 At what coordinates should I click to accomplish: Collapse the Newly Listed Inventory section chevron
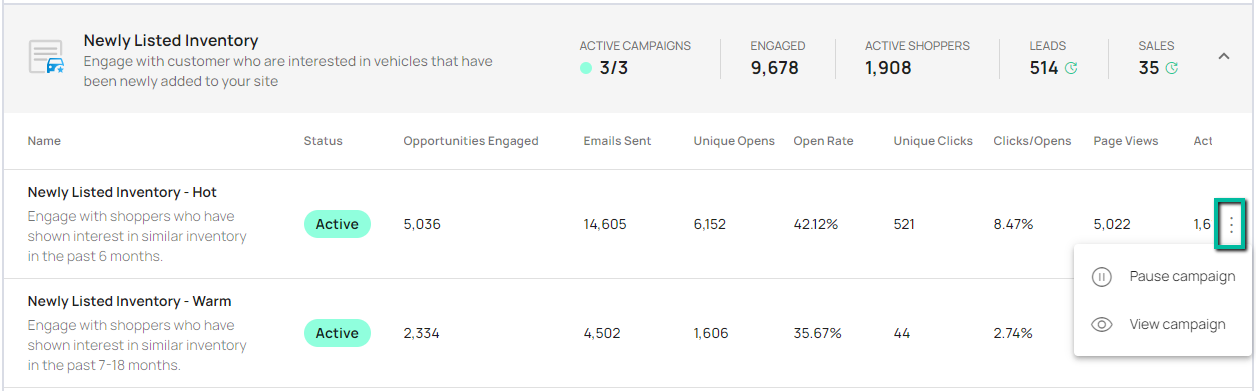tap(1223, 57)
